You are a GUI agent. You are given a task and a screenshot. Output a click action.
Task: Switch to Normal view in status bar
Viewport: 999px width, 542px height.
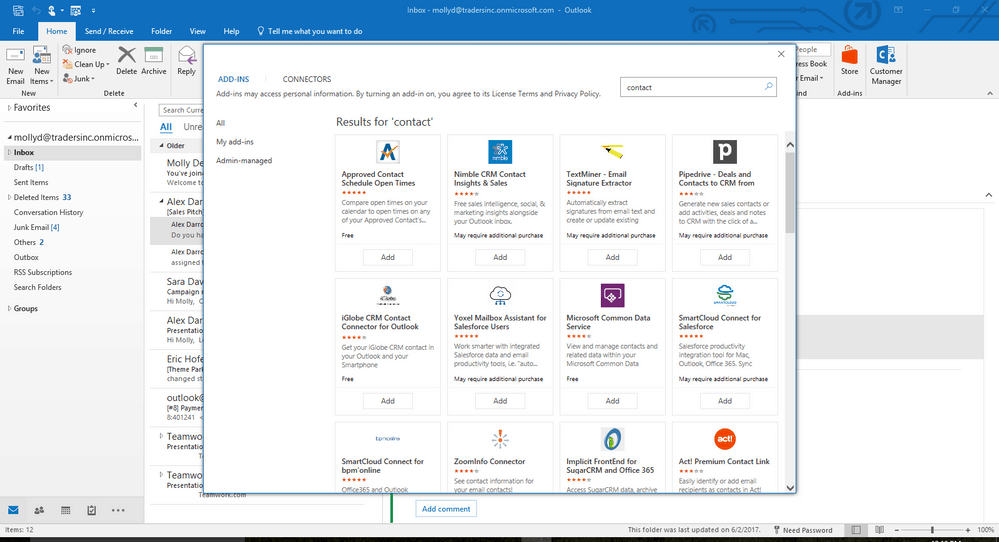[856, 530]
